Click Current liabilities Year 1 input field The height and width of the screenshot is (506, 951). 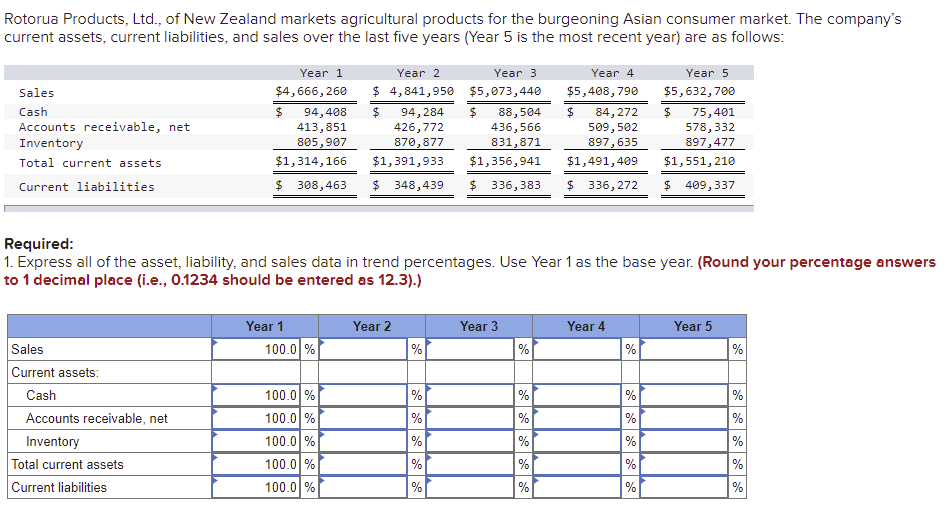256,487
